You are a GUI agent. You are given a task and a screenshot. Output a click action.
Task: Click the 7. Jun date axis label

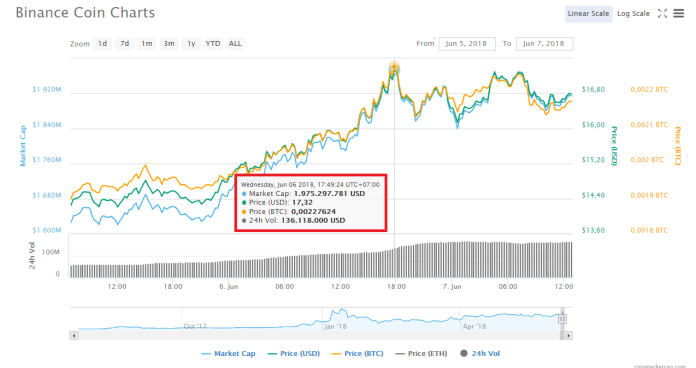pos(452,287)
